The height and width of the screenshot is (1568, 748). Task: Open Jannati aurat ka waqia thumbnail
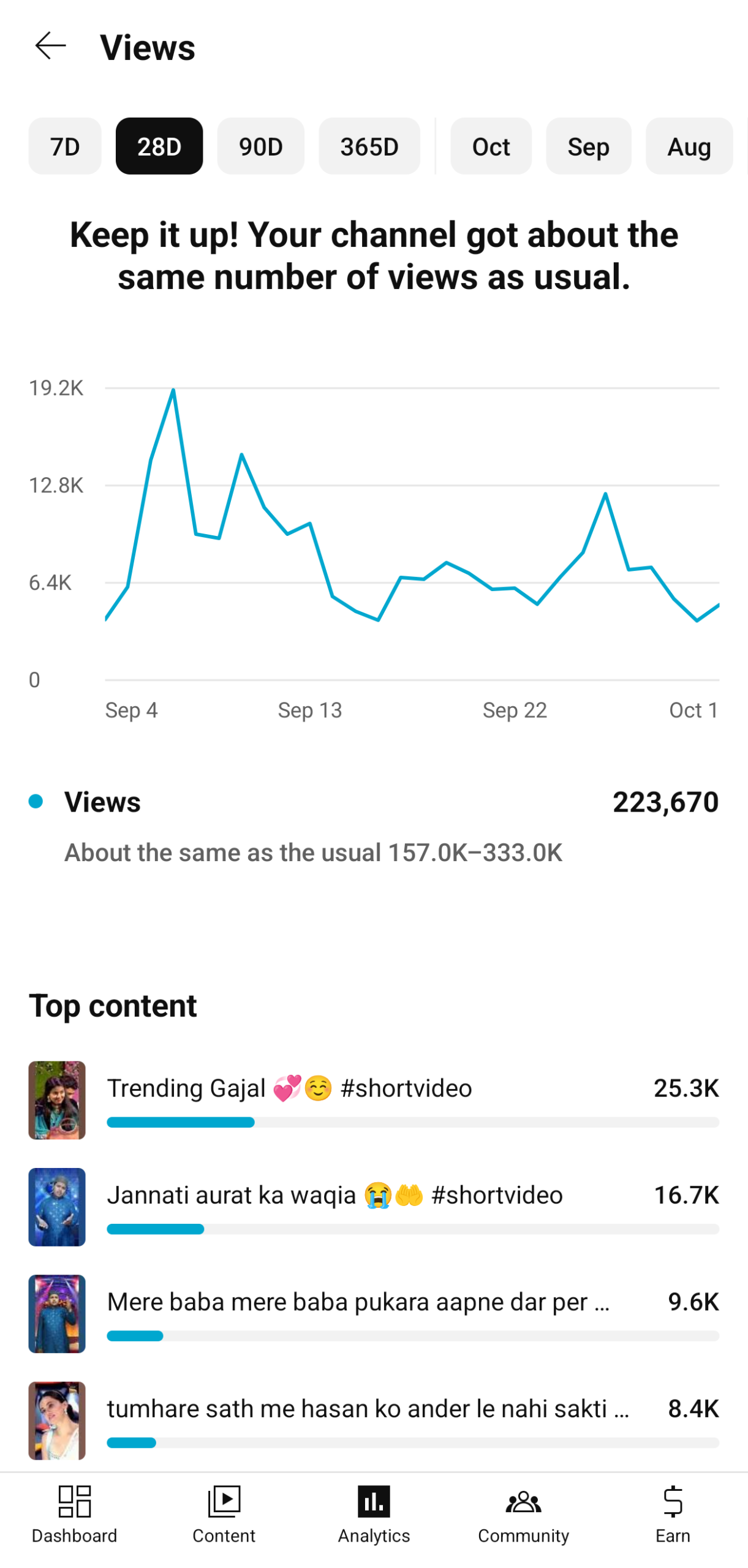pos(57,1207)
